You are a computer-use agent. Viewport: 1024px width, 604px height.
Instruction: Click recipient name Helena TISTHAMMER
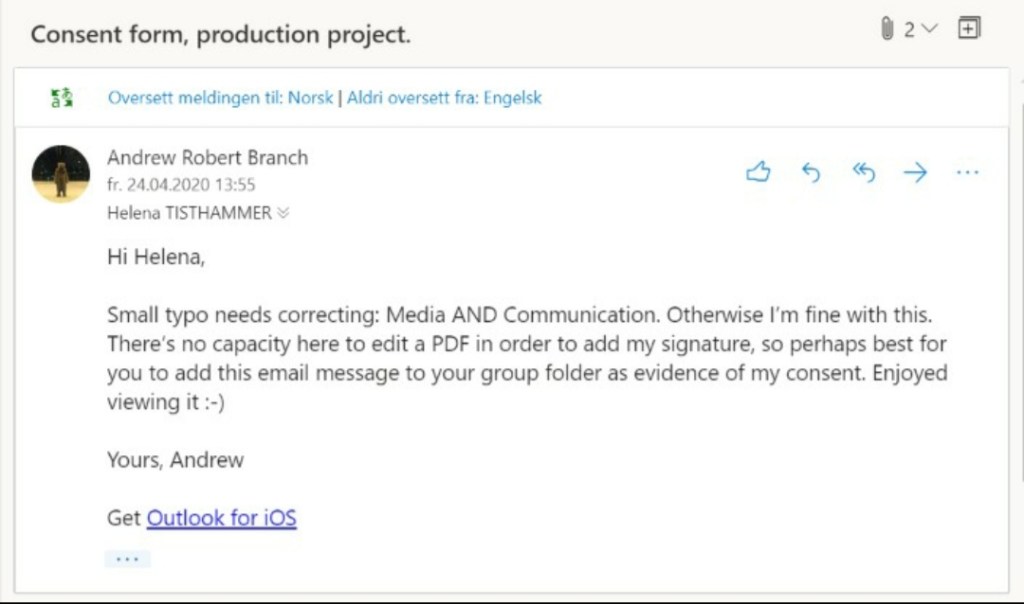[189, 213]
